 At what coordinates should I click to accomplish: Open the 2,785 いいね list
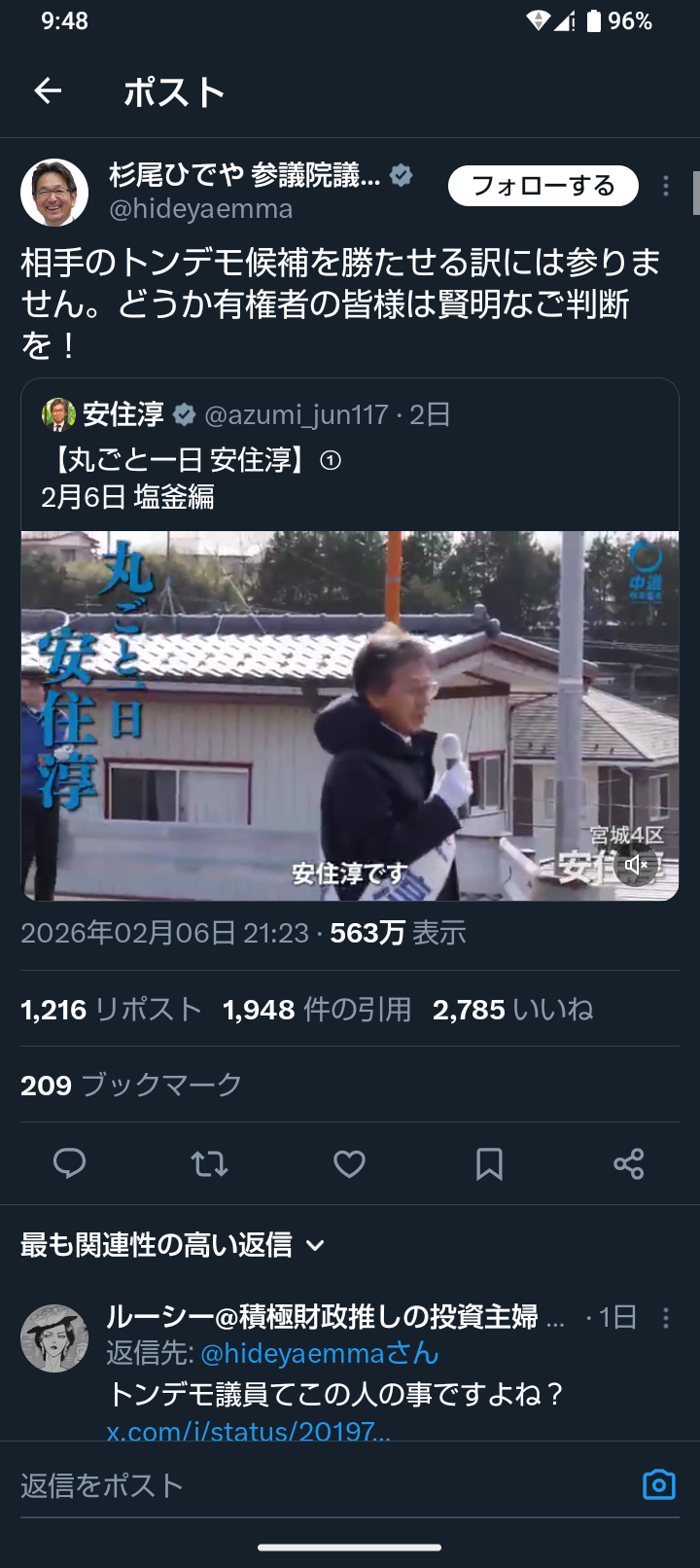[512, 1010]
